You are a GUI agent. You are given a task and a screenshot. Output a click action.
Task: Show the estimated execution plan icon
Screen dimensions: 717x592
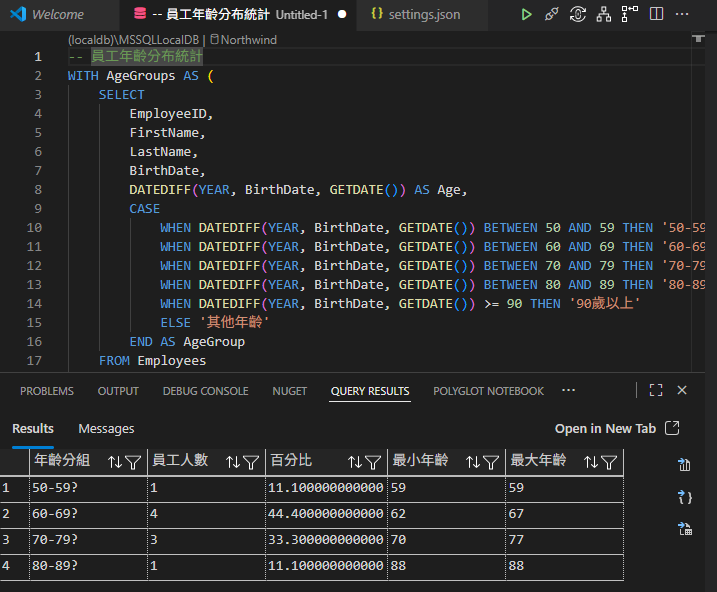pos(604,15)
